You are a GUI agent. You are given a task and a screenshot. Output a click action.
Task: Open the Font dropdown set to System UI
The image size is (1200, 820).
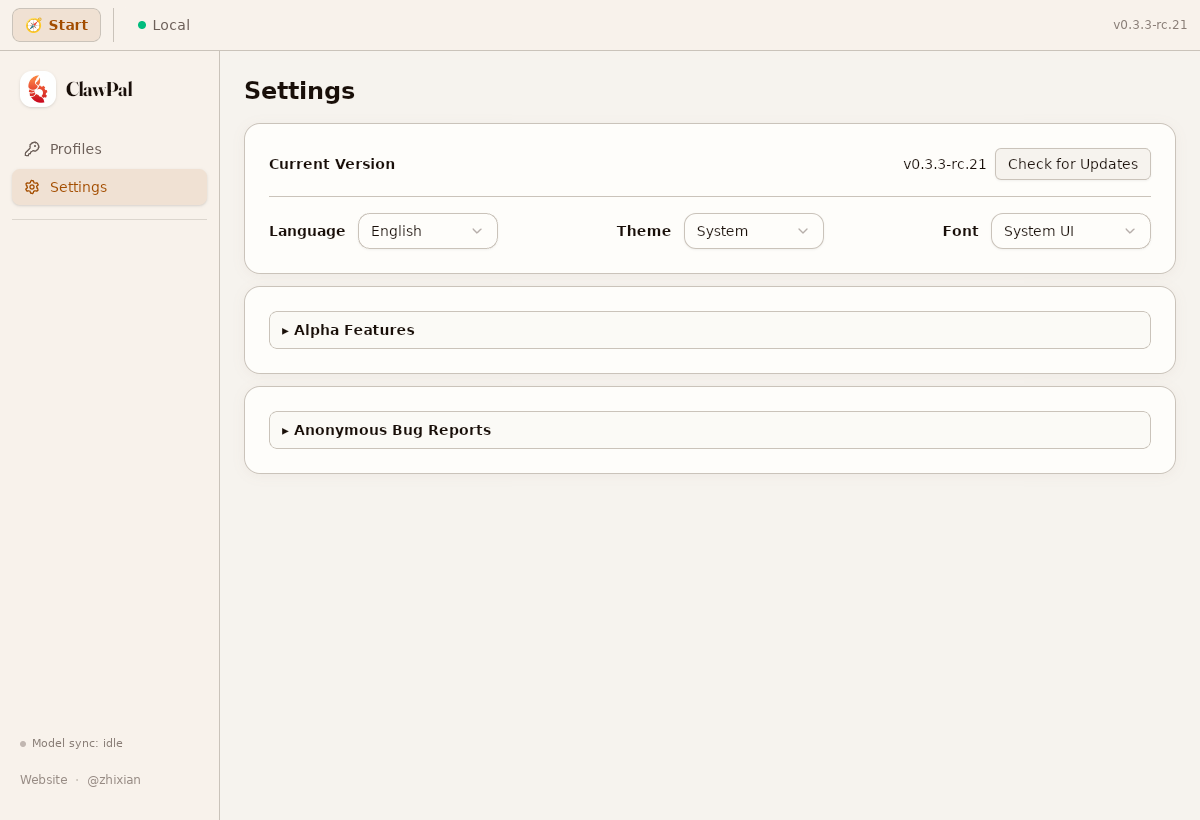tap(1071, 231)
